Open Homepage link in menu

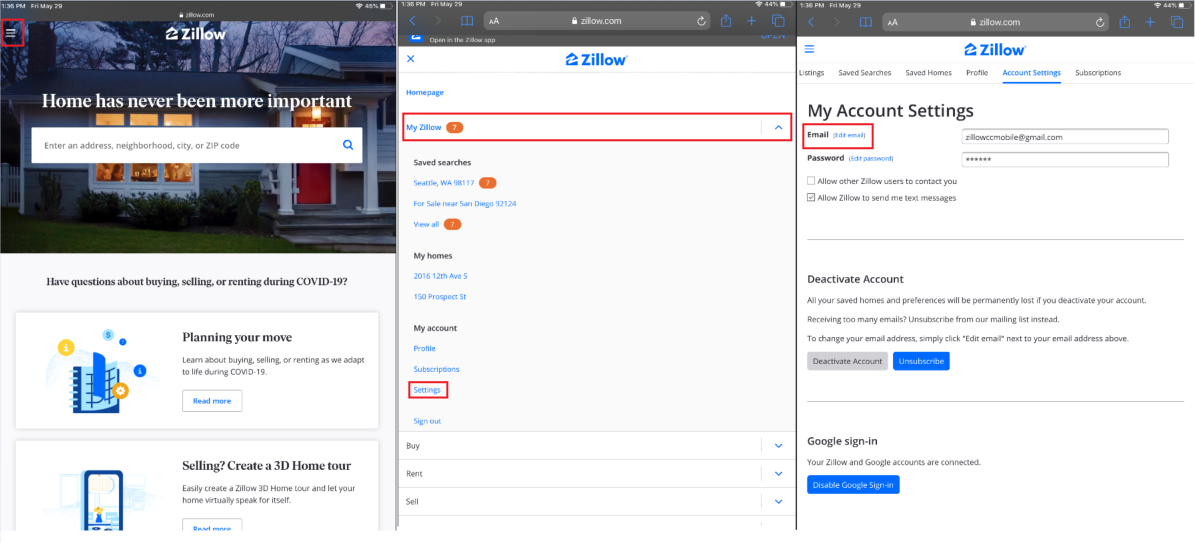[x=424, y=92]
